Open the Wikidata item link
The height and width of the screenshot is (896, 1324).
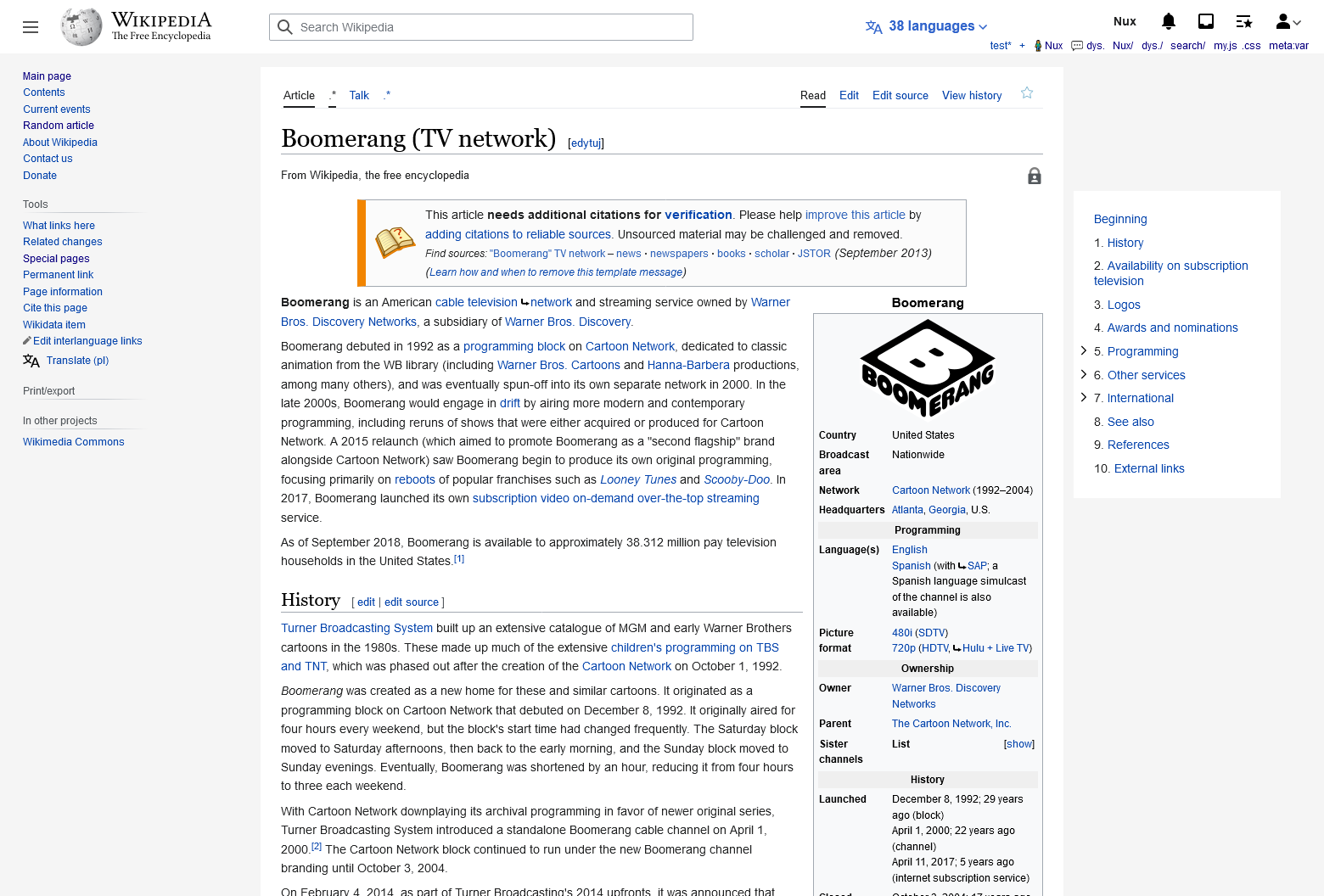click(x=54, y=325)
